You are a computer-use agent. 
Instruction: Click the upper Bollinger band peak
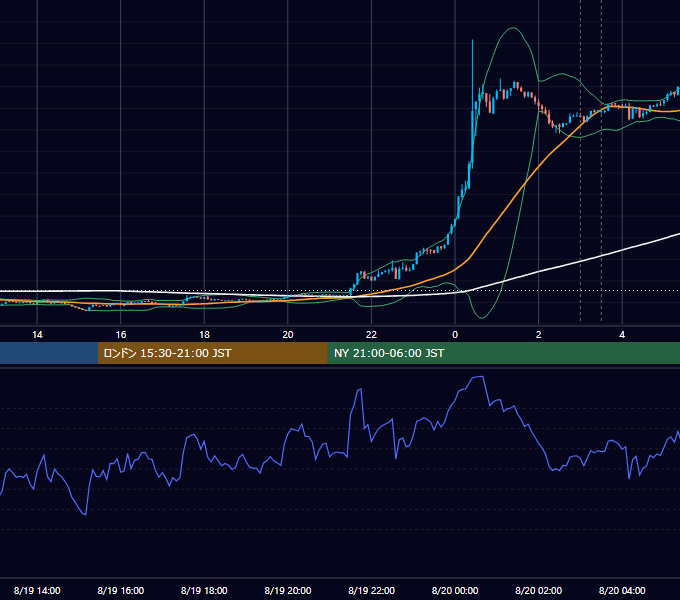coord(513,28)
